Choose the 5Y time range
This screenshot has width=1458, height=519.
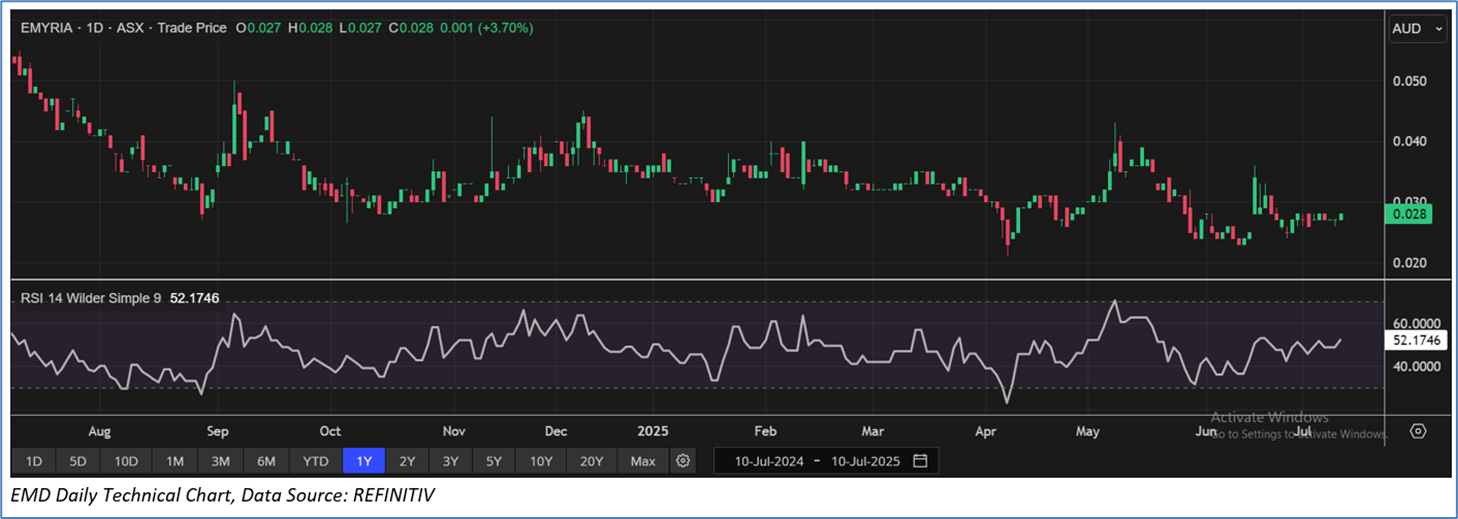click(x=494, y=461)
